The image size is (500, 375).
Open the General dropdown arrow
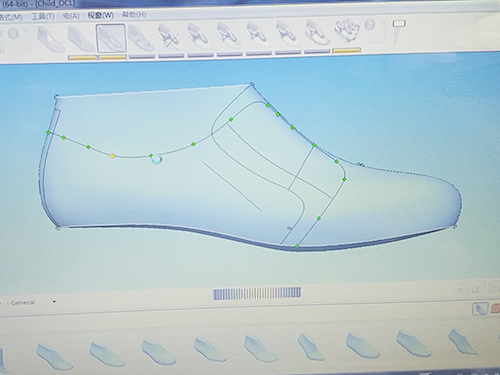coord(54,302)
